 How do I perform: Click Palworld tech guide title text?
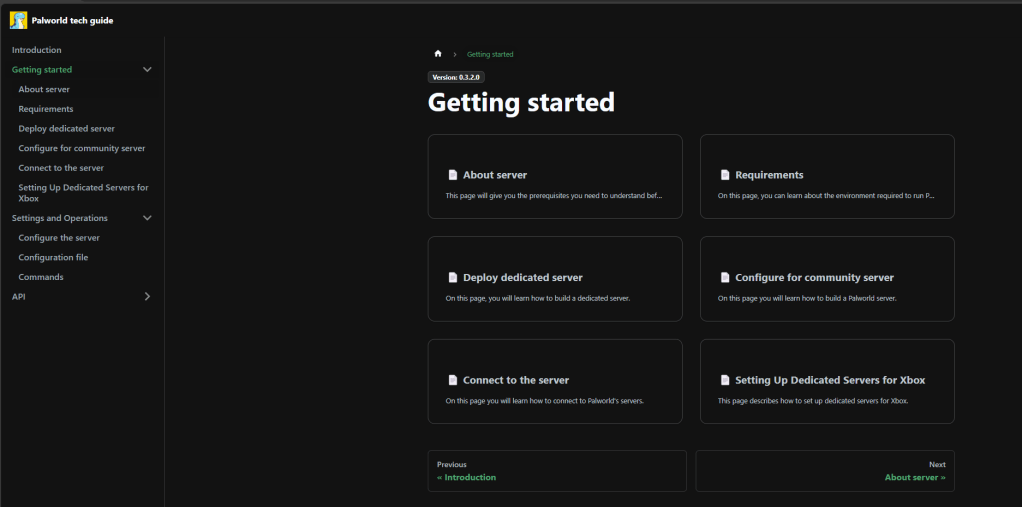pos(72,20)
